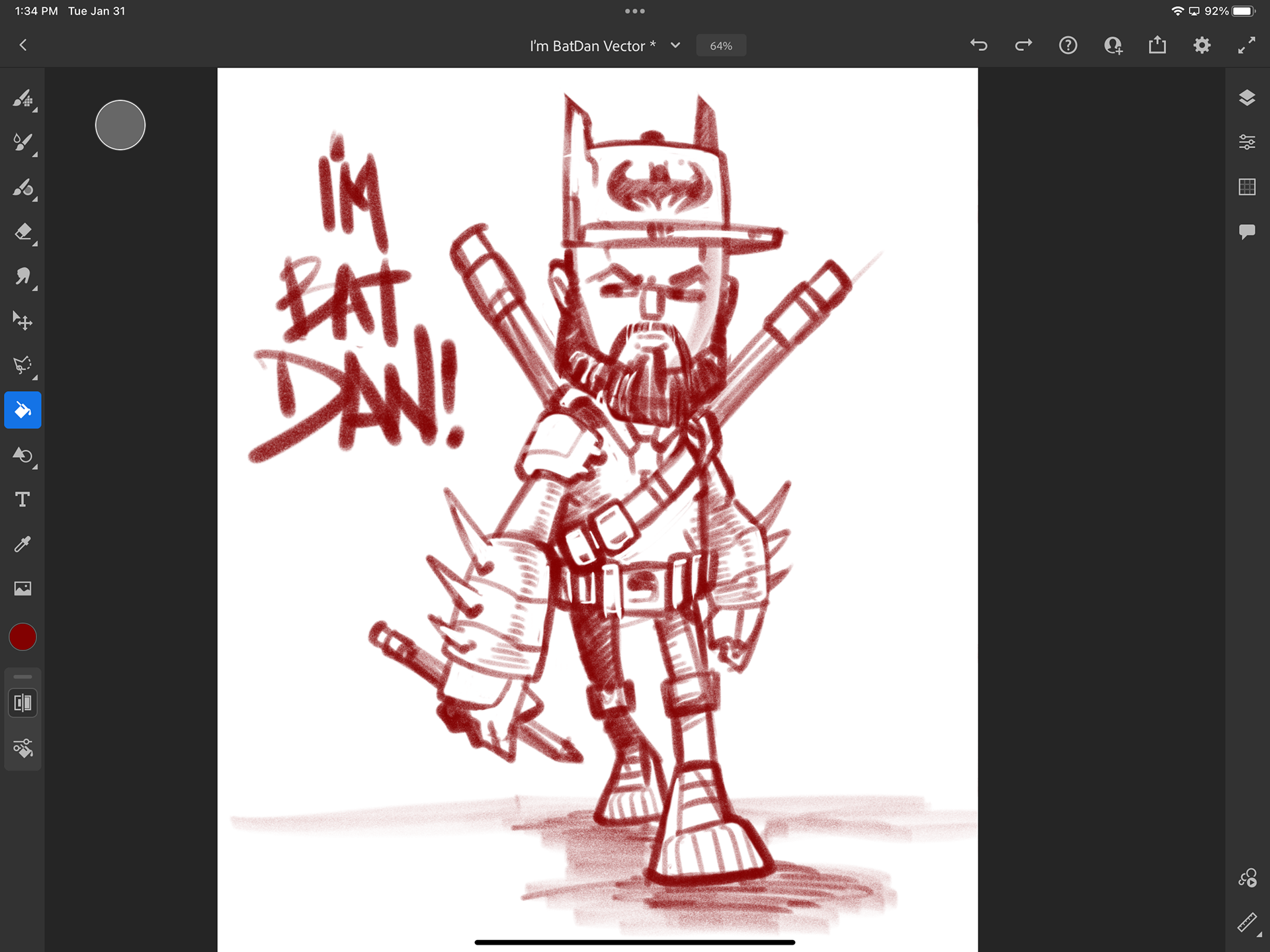Toggle the vector/pixel fill option
Screen dimensions: 1270x952
(22, 703)
